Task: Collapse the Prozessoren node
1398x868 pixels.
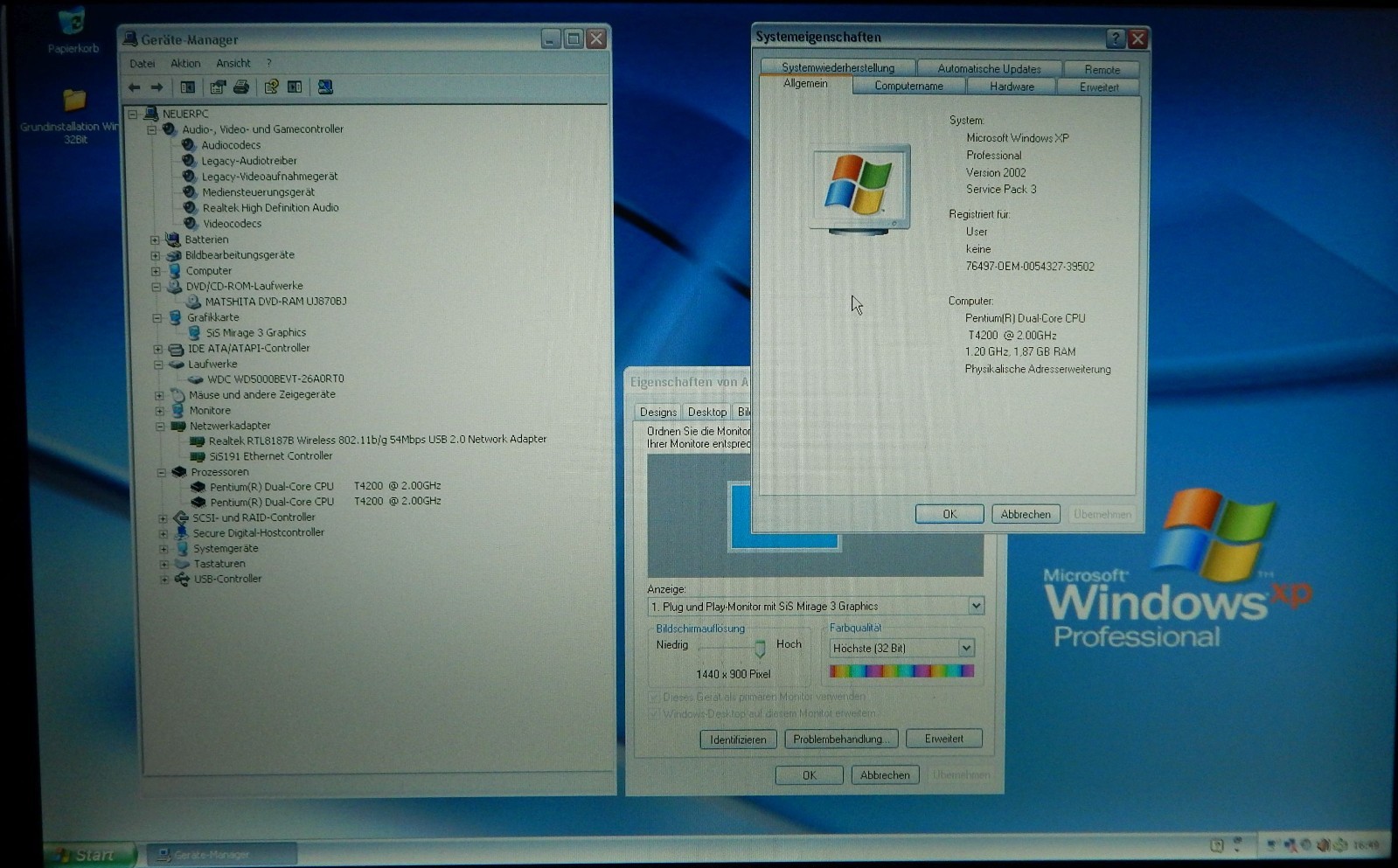Action: 161,472
